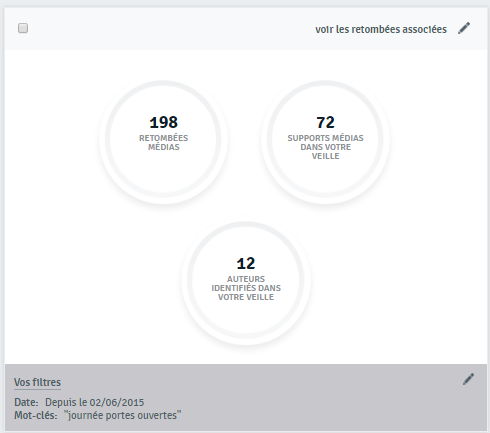The width and height of the screenshot is (490, 433).
Task: Click the 'RETOMBÉES MÉDIAS' label
Action: pyautogui.click(x=163, y=143)
